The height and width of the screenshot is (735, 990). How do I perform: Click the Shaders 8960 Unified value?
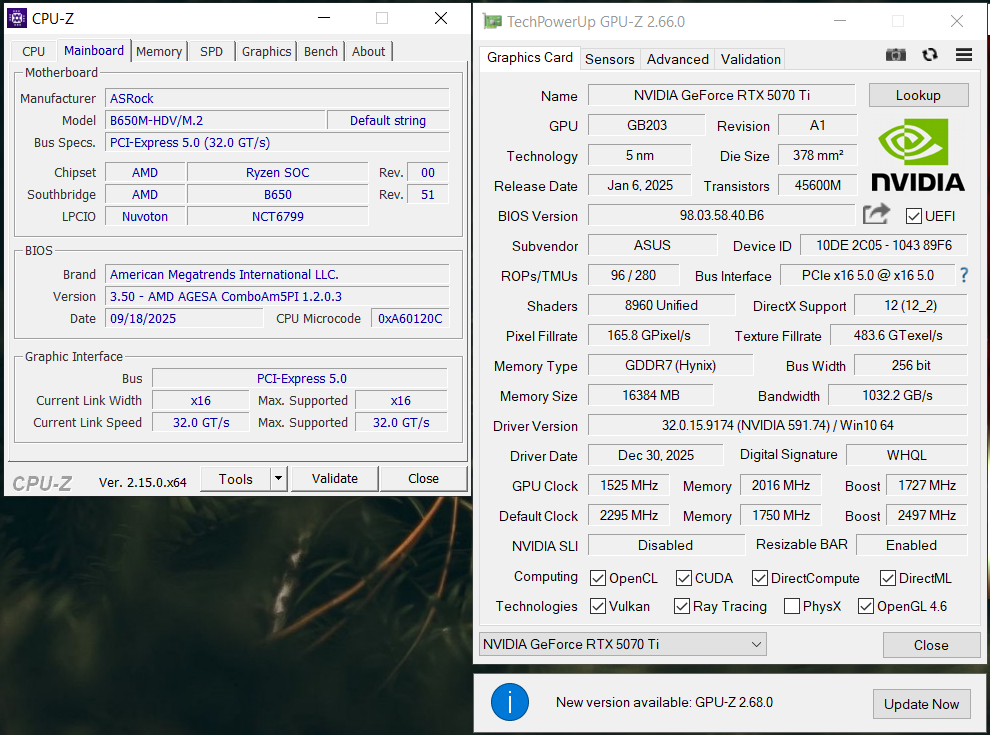pos(661,305)
